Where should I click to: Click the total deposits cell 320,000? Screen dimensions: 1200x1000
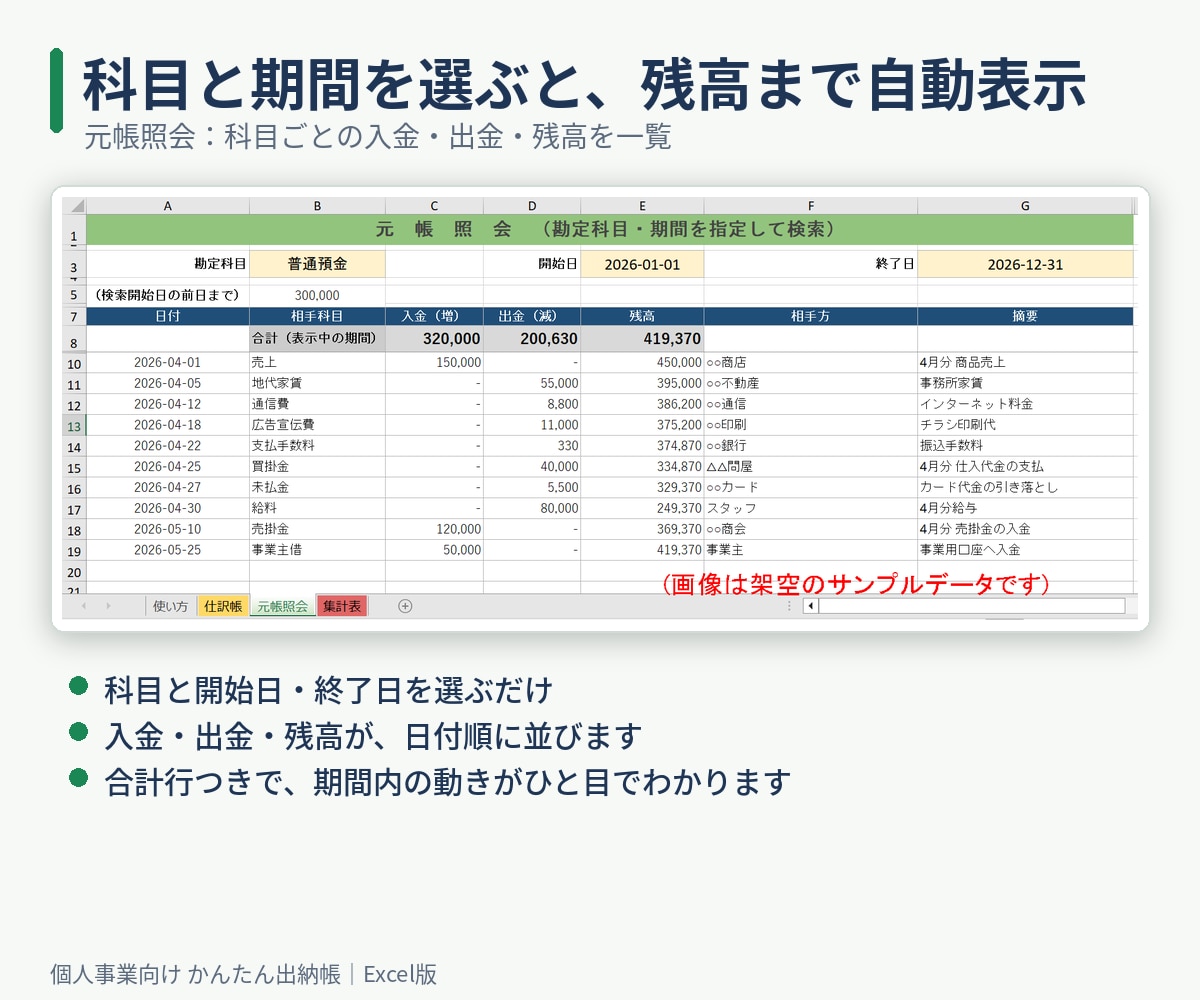click(x=434, y=338)
